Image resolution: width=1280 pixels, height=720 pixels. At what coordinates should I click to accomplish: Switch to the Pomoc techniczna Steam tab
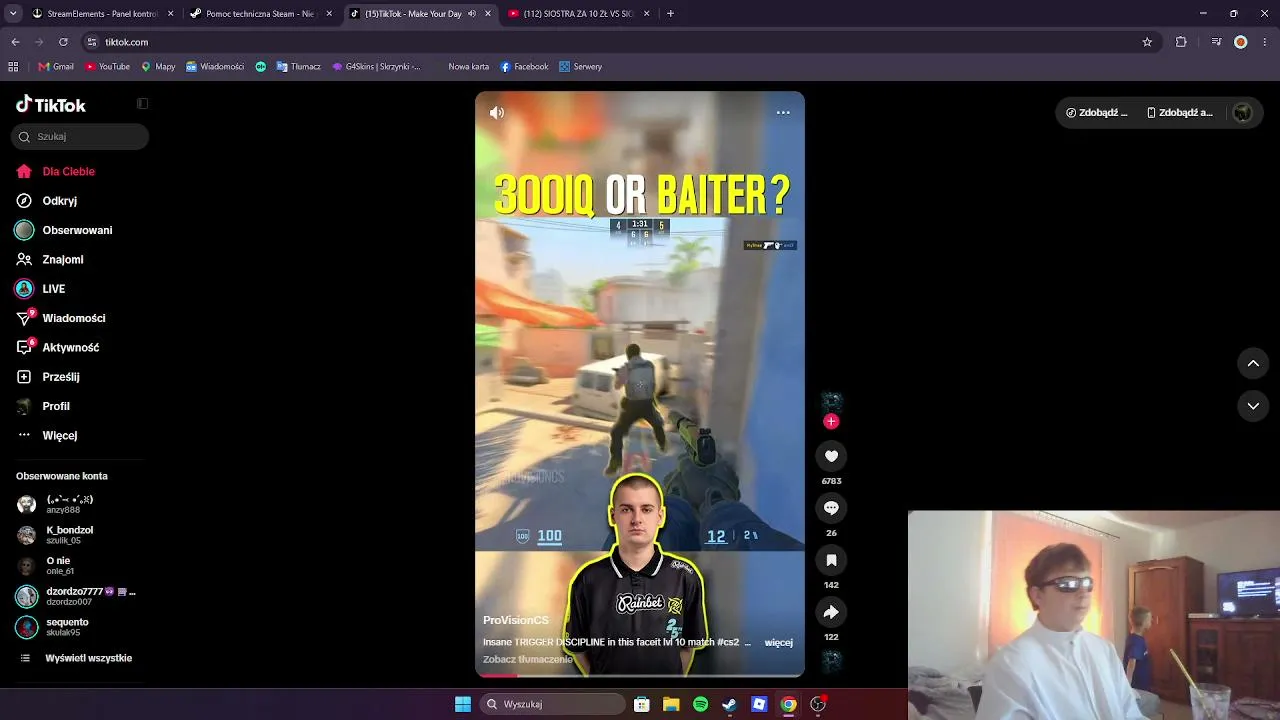click(x=260, y=14)
